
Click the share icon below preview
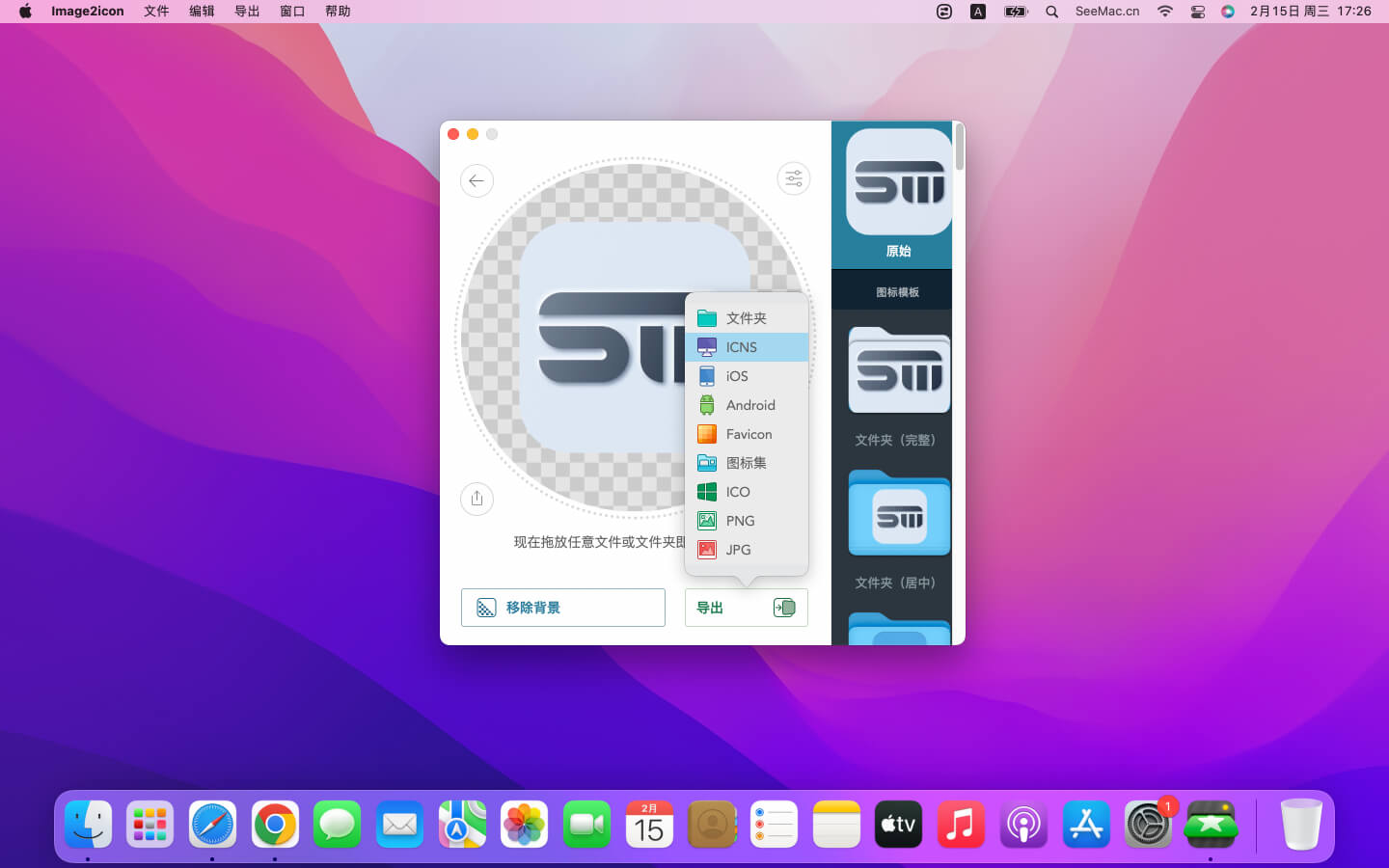click(477, 499)
